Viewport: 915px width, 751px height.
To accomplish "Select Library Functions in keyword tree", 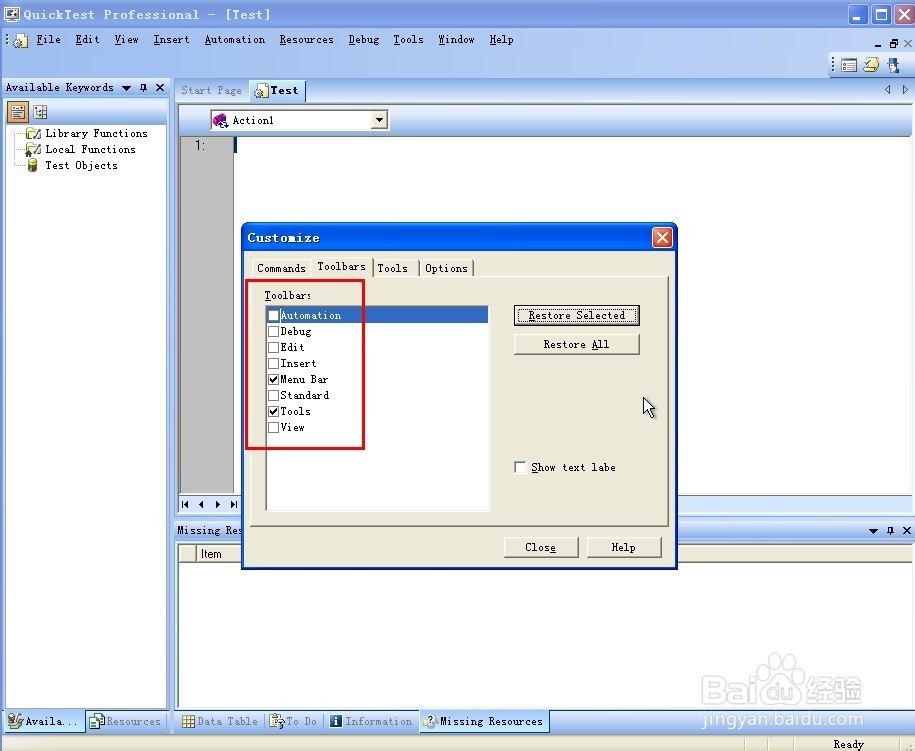I will [96, 134].
